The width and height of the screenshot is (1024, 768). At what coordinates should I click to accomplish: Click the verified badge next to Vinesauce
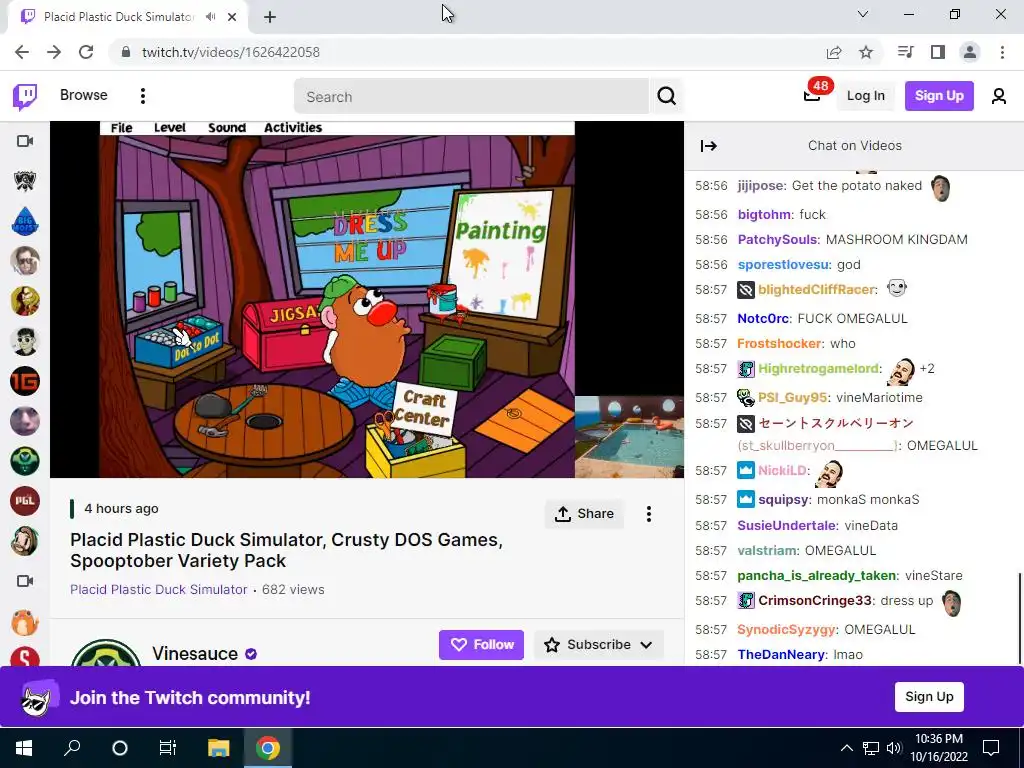(x=251, y=654)
